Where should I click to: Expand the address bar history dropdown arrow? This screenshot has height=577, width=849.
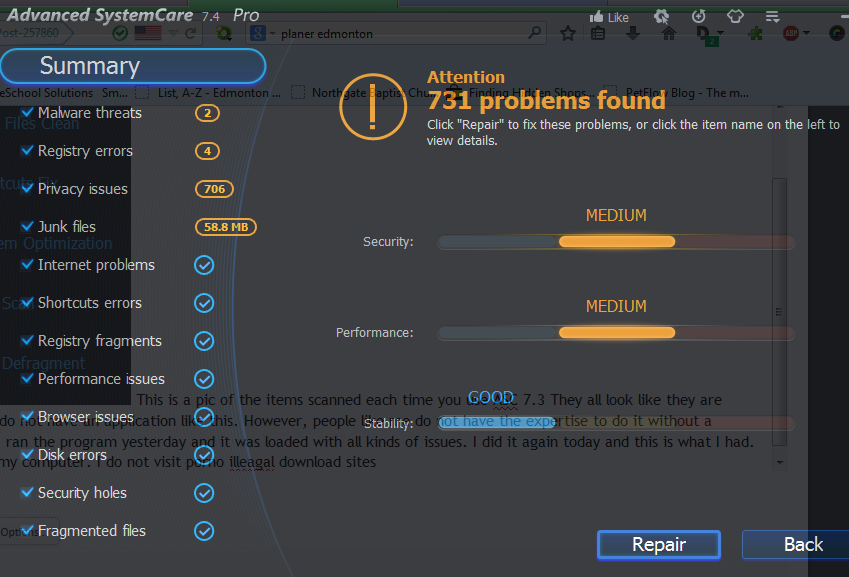(x=173, y=34)
